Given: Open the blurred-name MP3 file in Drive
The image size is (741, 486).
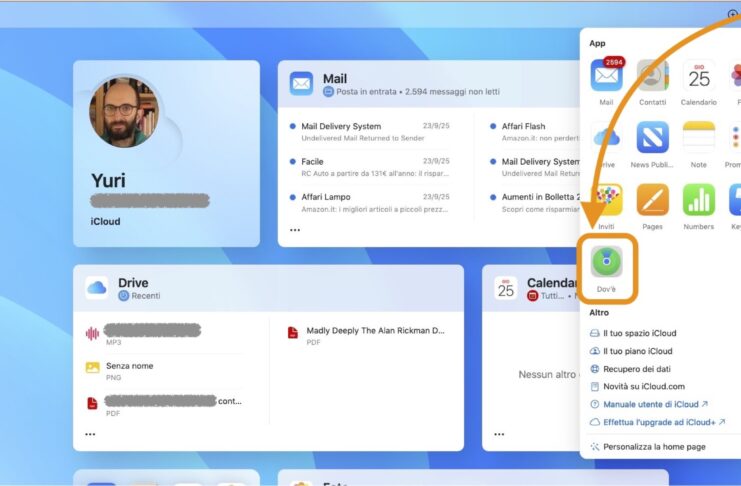Looking at the screenshot, I should click(164, 335).
